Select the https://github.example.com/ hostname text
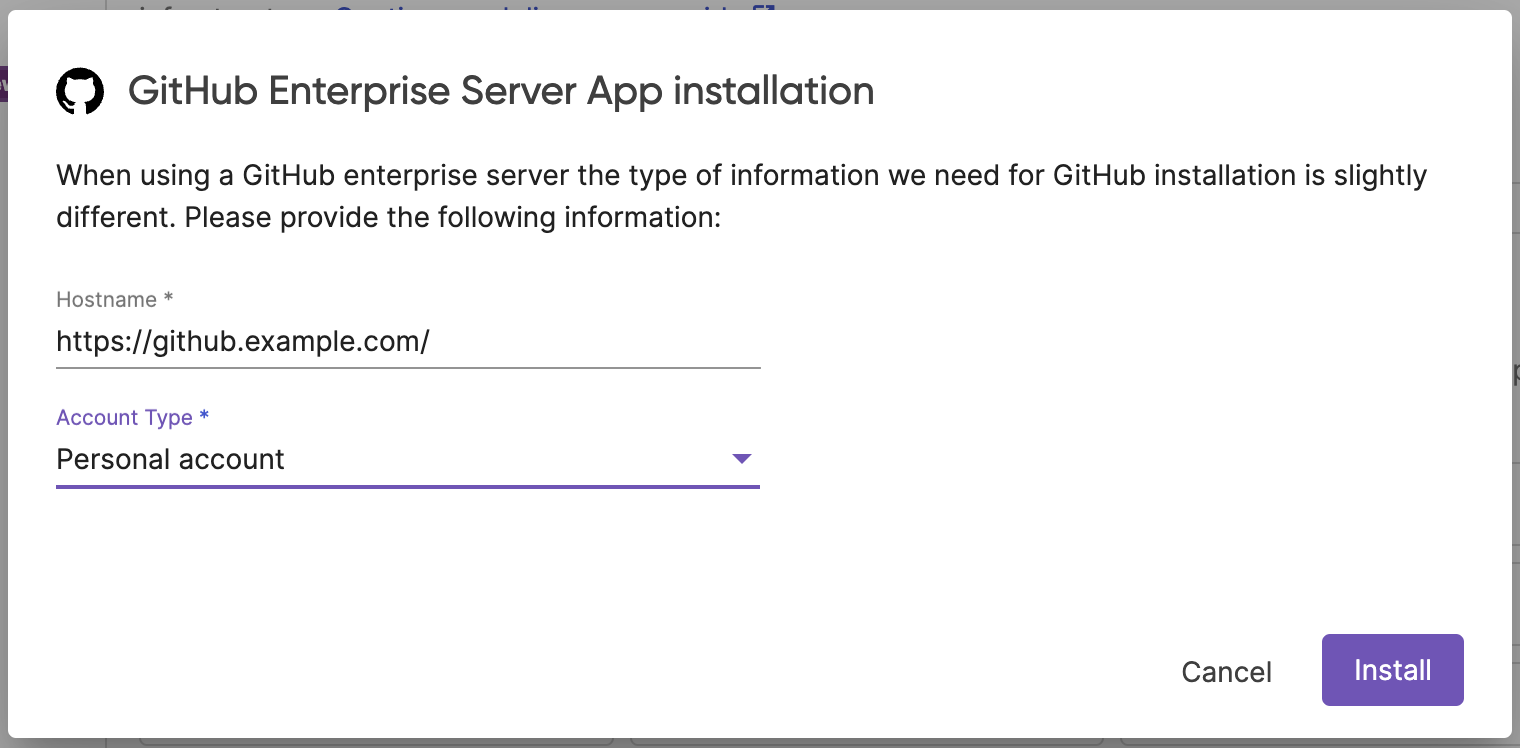The height and width of the screenshot is (748, 1520). click(x=242, y=341)
